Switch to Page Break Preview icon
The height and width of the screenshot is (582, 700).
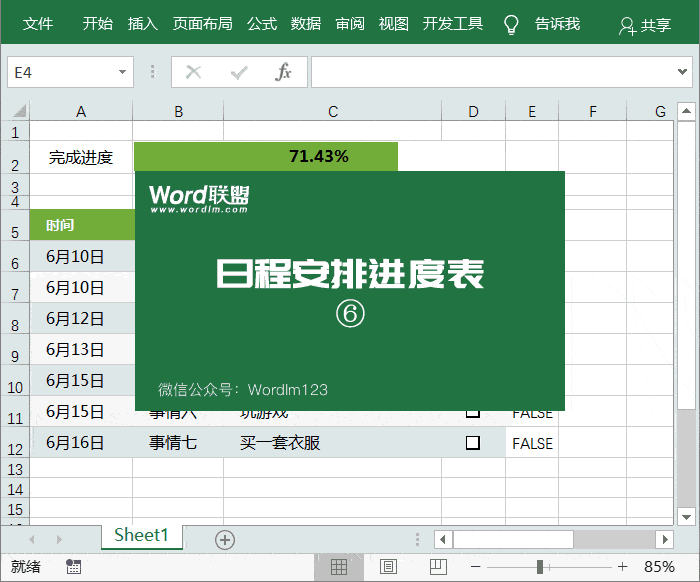[437, 567]
